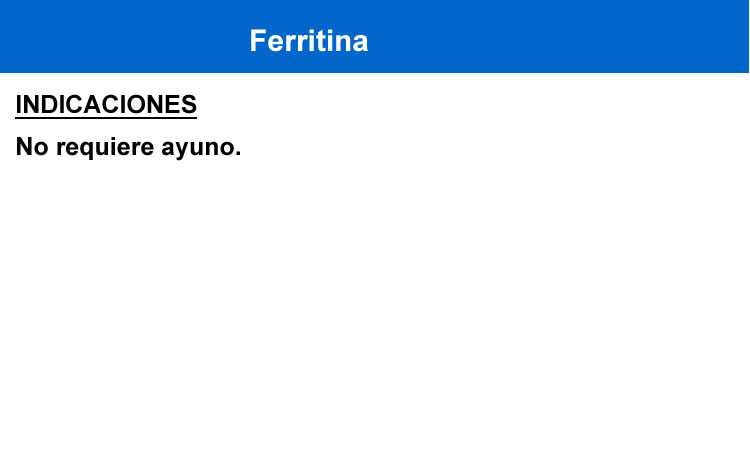Click the word "requiere" in the instructions

(104, 148)
